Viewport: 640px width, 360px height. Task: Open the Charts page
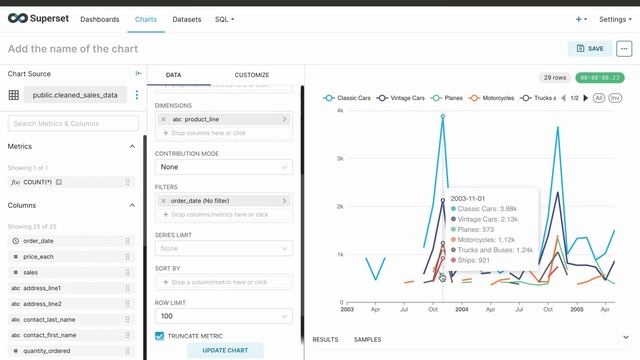coord(146,19)
